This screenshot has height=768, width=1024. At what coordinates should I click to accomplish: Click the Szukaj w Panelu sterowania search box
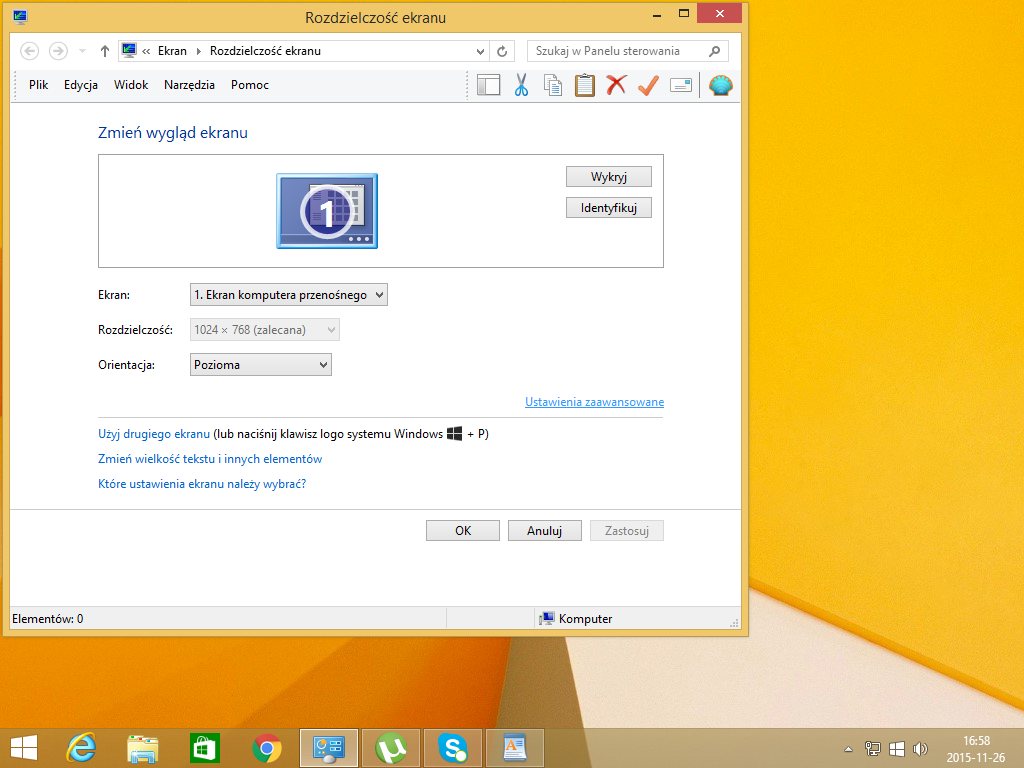pos(620,51)
